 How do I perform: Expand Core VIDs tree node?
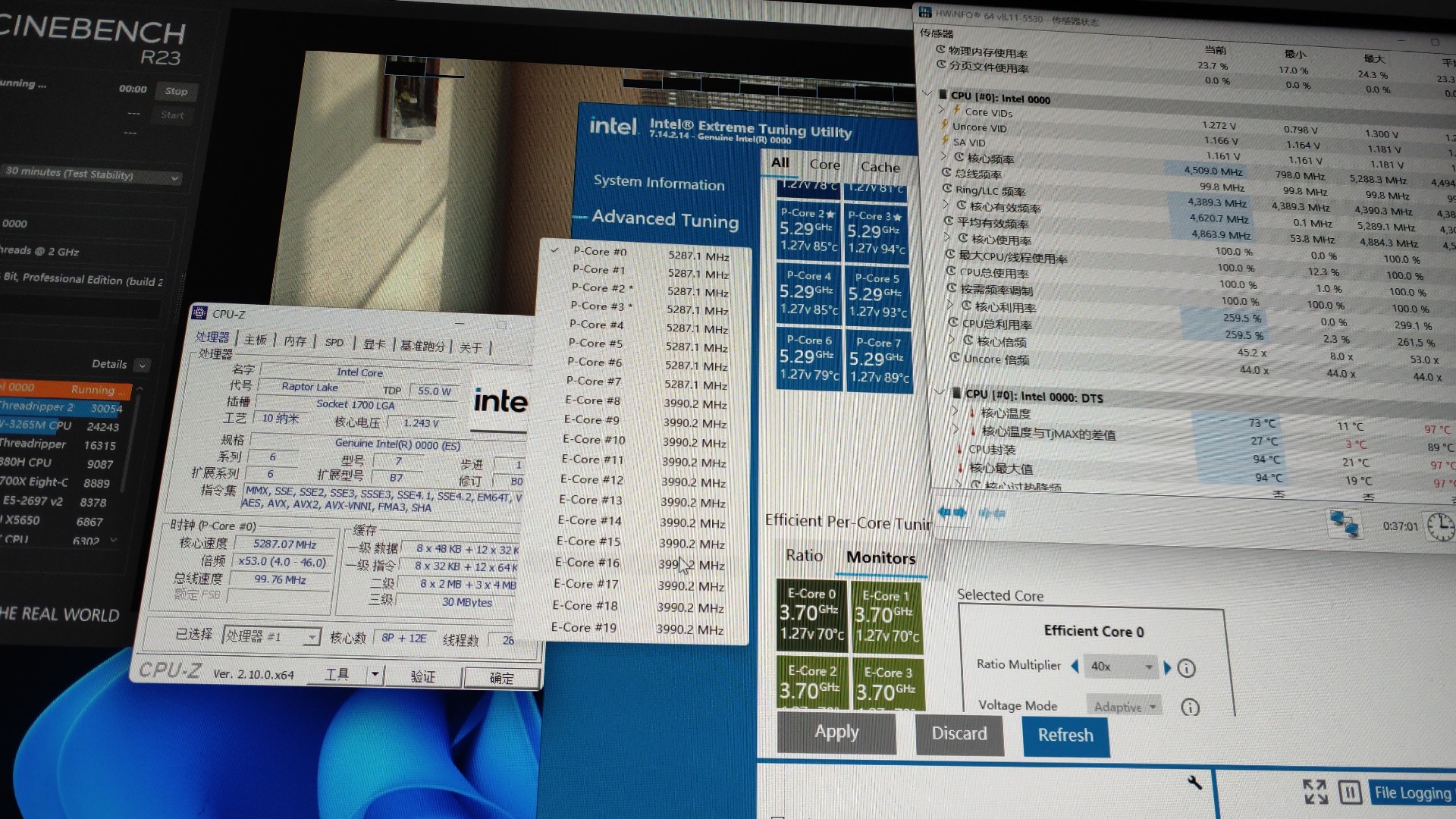coord(941,110)
